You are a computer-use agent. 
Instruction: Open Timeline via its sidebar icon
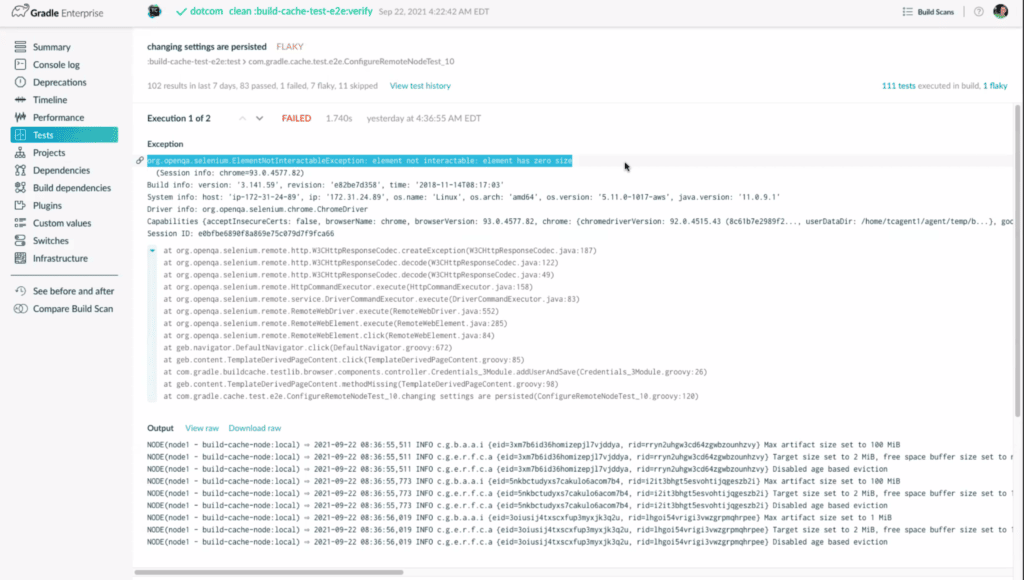coord(21,100)
